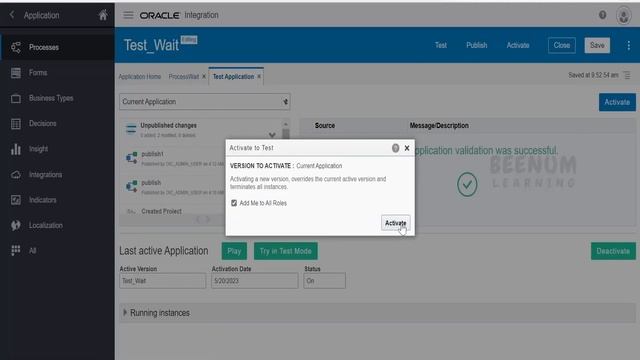This screenshot has height=360, width=640.
Task: Select the Created Project entry
Action: 161,211
